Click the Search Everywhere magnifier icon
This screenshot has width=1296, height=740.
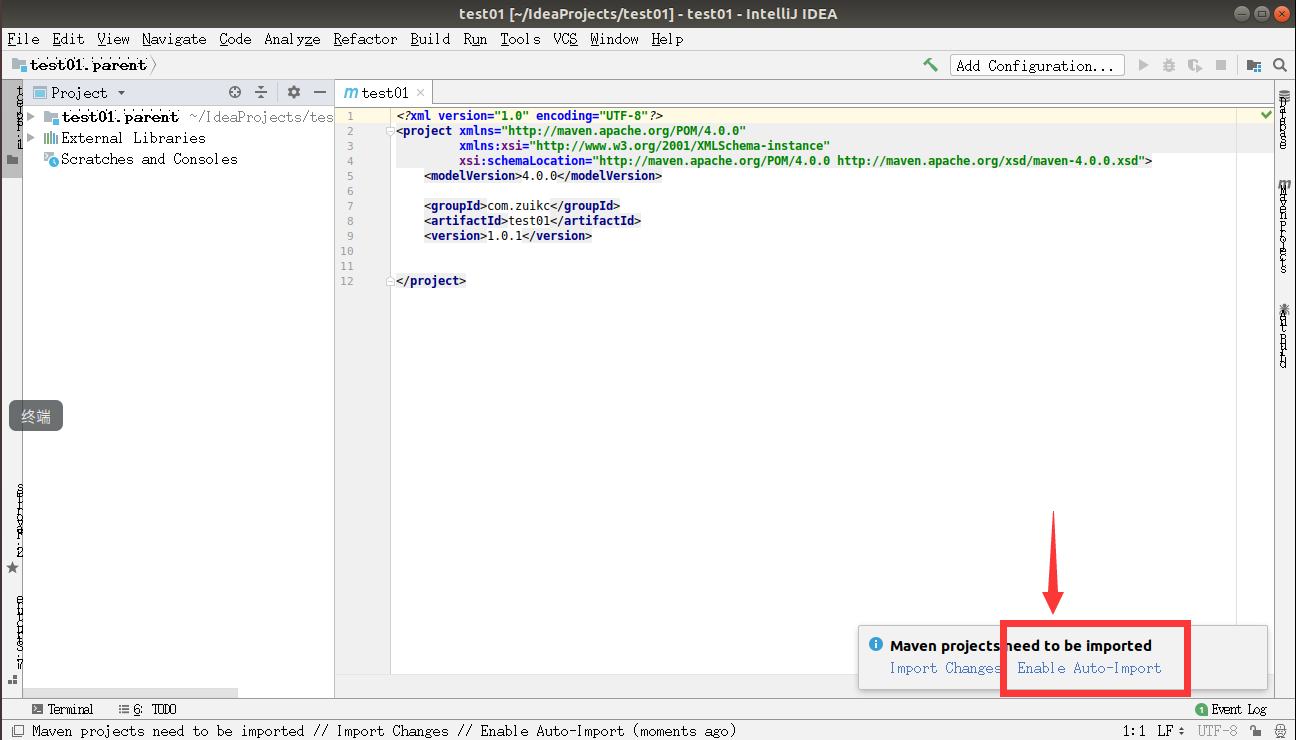1280,65
